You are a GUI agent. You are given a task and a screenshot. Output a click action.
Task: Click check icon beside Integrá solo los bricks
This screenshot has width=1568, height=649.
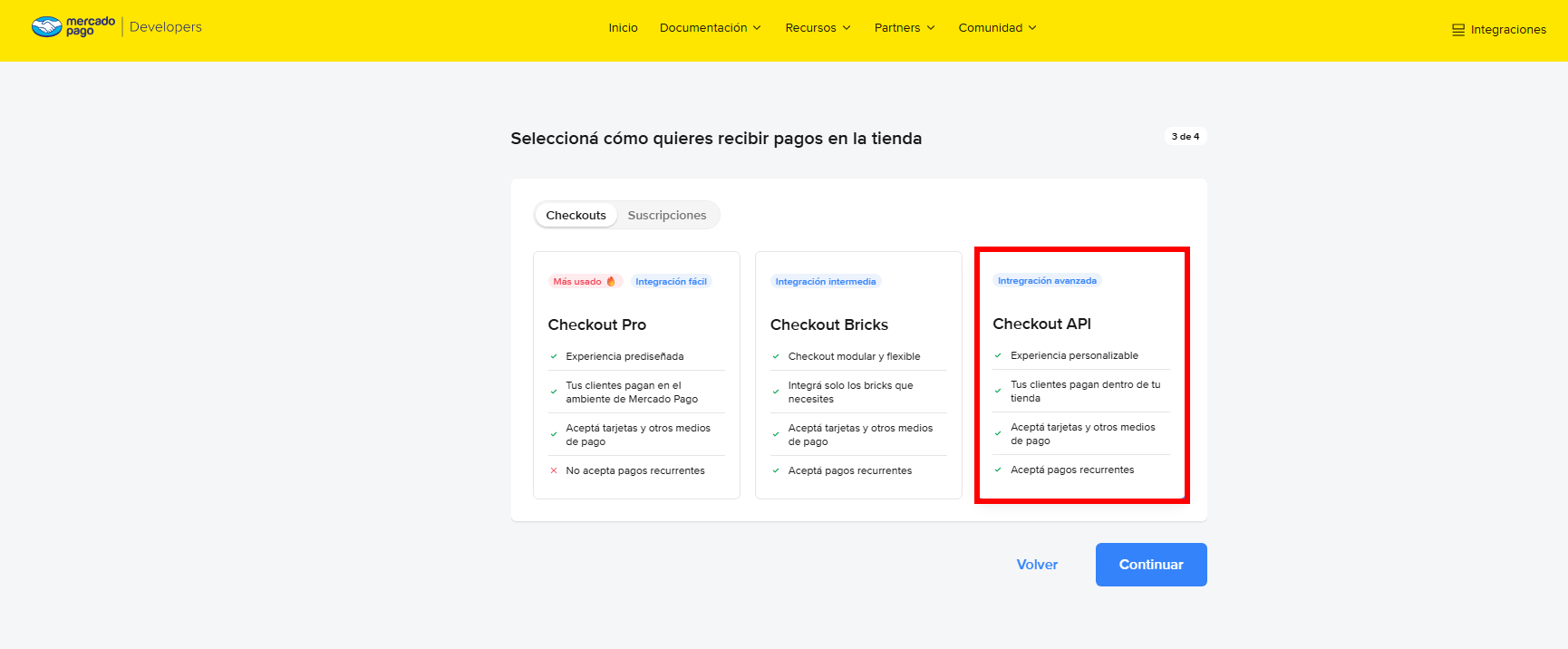[x=776, y=392]
